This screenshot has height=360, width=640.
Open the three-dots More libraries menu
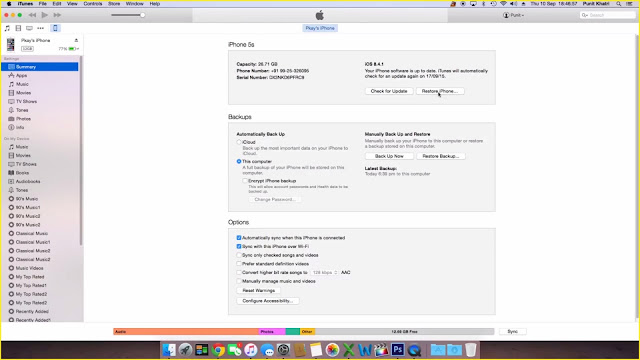click(40, 28)
